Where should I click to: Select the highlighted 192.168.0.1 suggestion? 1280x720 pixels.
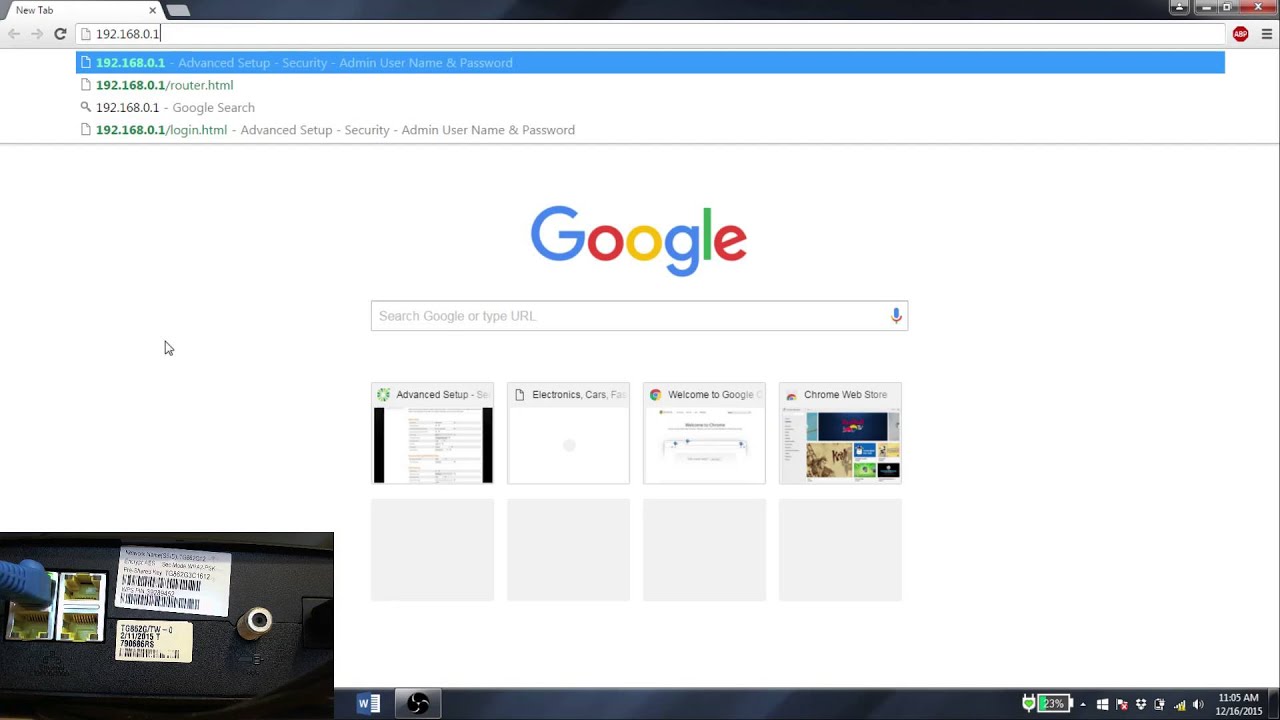pyautogui.click(x=650, y=62)
